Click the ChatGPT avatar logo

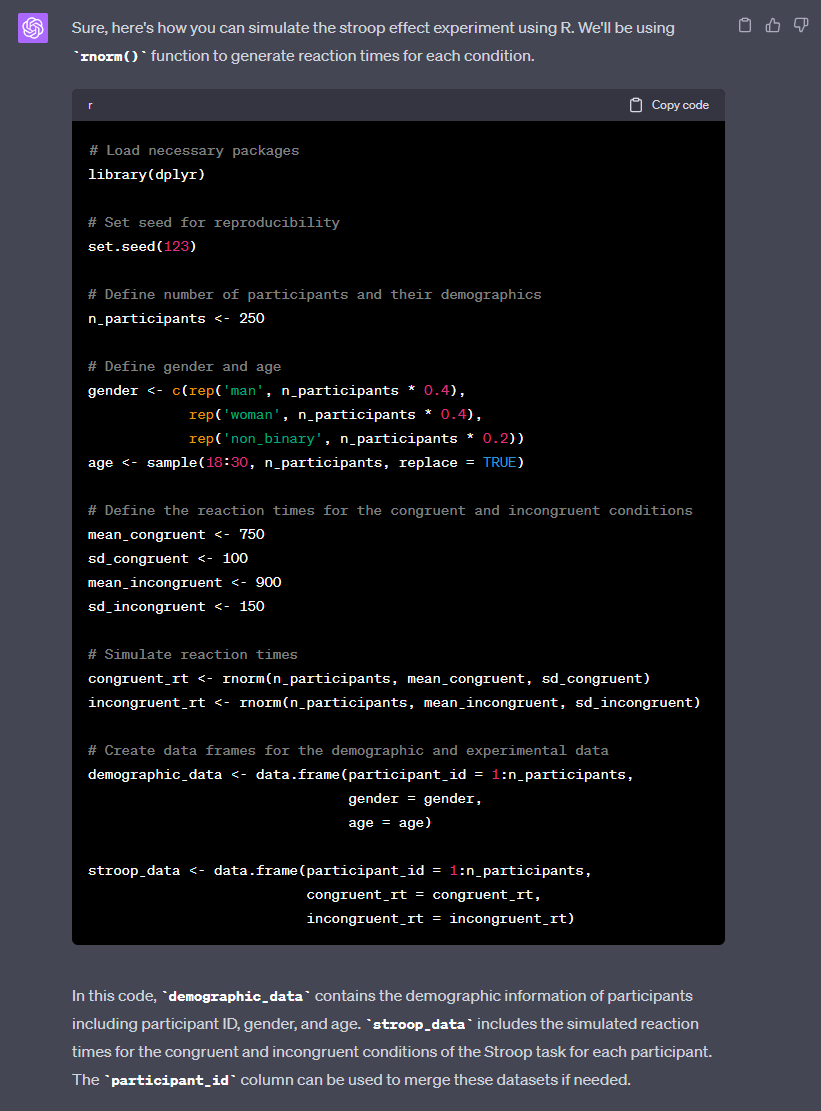[33, 28]
